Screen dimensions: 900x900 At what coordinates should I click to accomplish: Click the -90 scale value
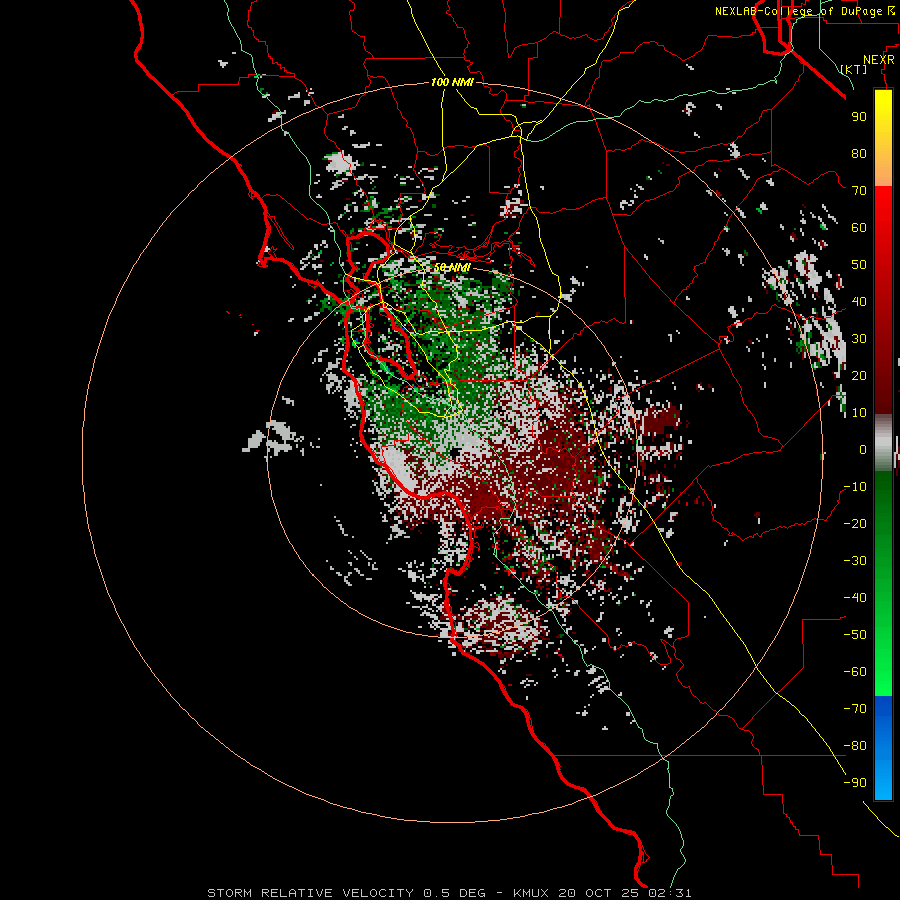point(855,783)
